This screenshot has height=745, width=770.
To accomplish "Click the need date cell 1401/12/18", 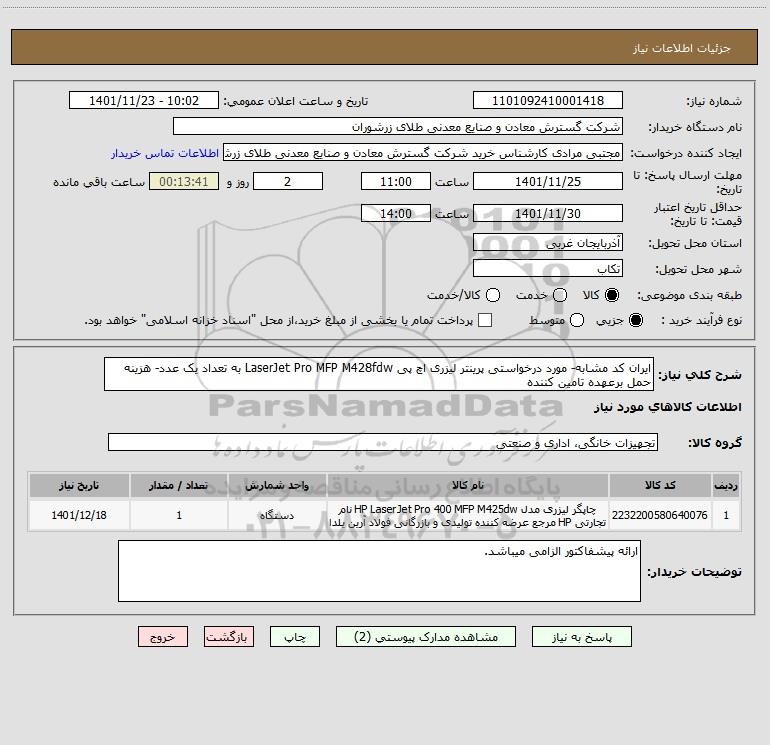I will point(79,515).
